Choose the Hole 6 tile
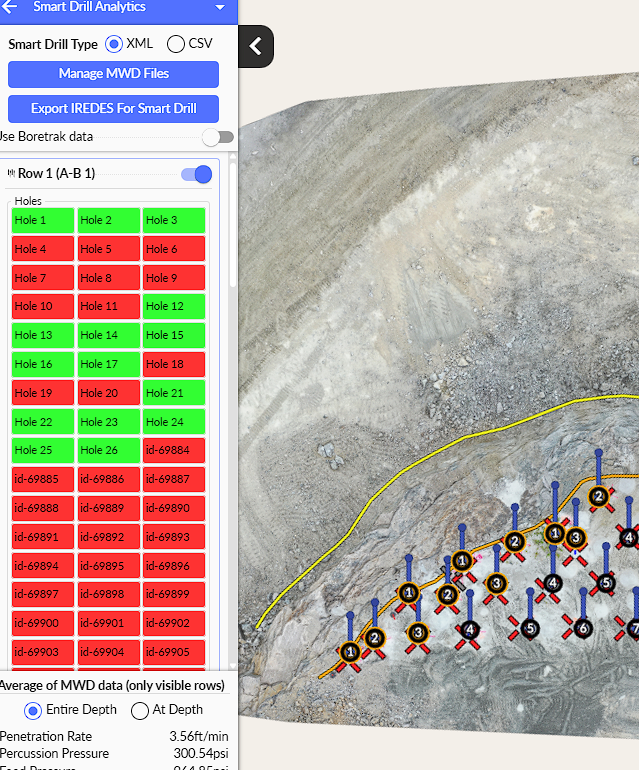The height and width of the screenshot is (770, 639). click(x=174, y=249)
